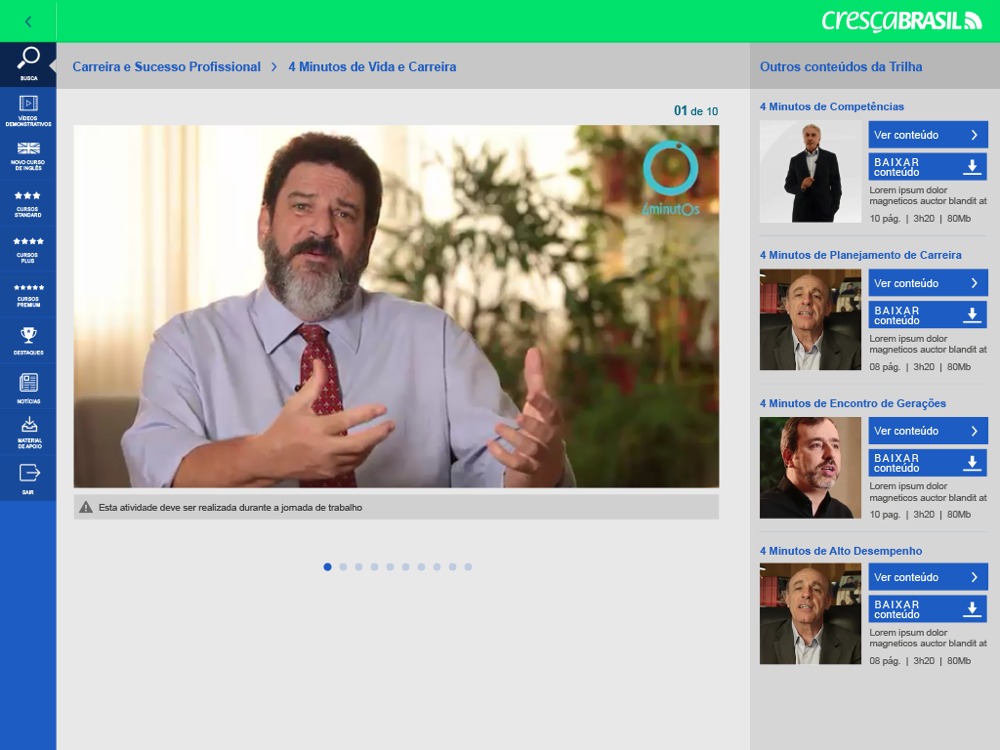Open Notícias newspaper icon
The width and height of the screenshot is (1000, 750).
[28, 387]
